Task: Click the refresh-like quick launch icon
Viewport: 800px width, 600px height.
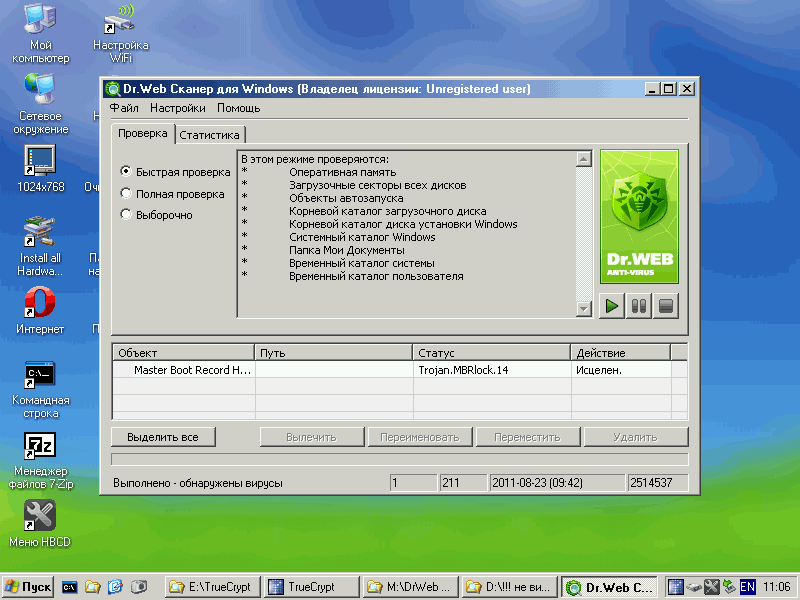Action: tap(115, 587)
